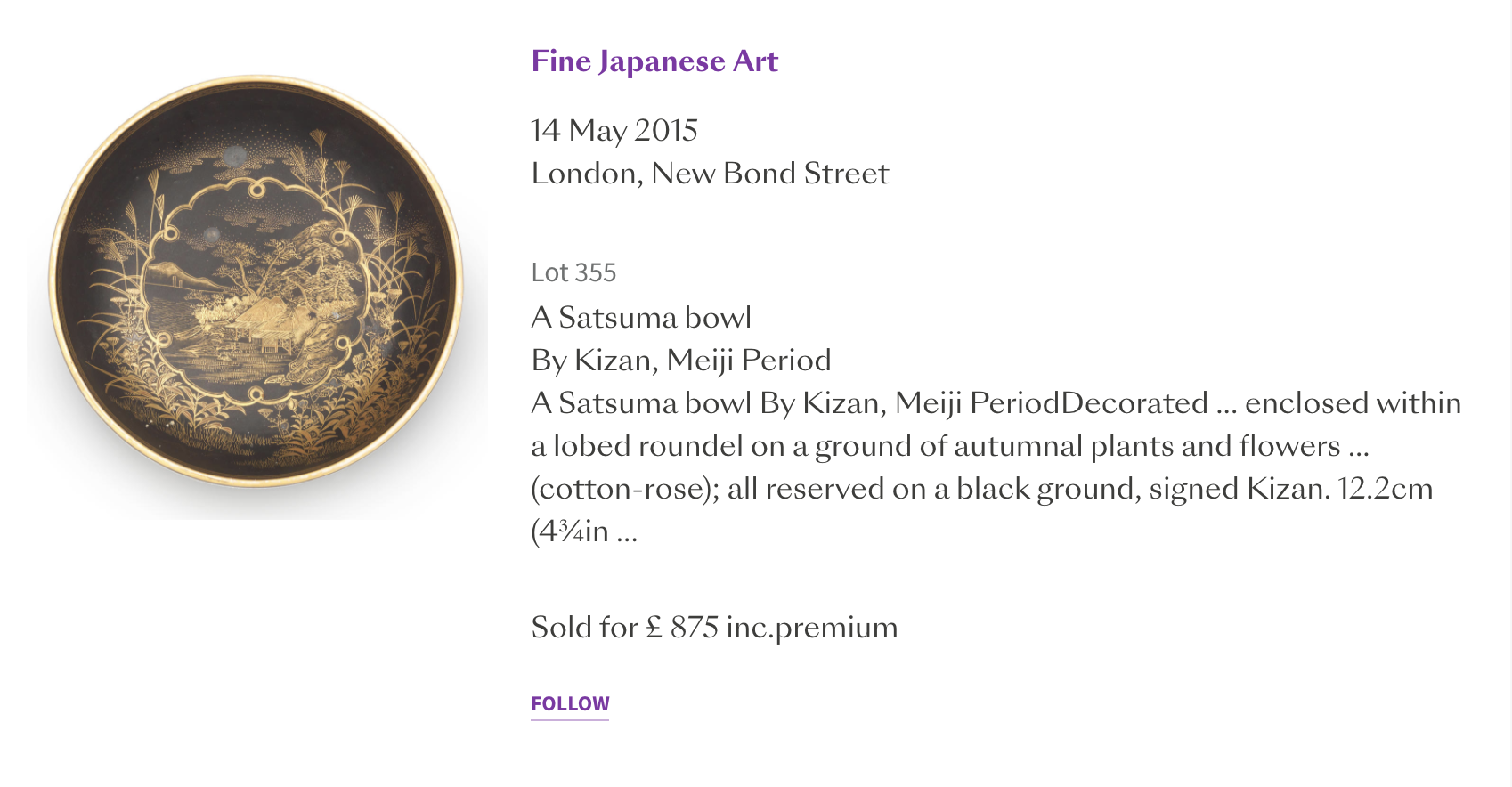Open the Fine Japanese Art sale link
The width and height of the screenshot is (1512, 787).
click(654, 61)
